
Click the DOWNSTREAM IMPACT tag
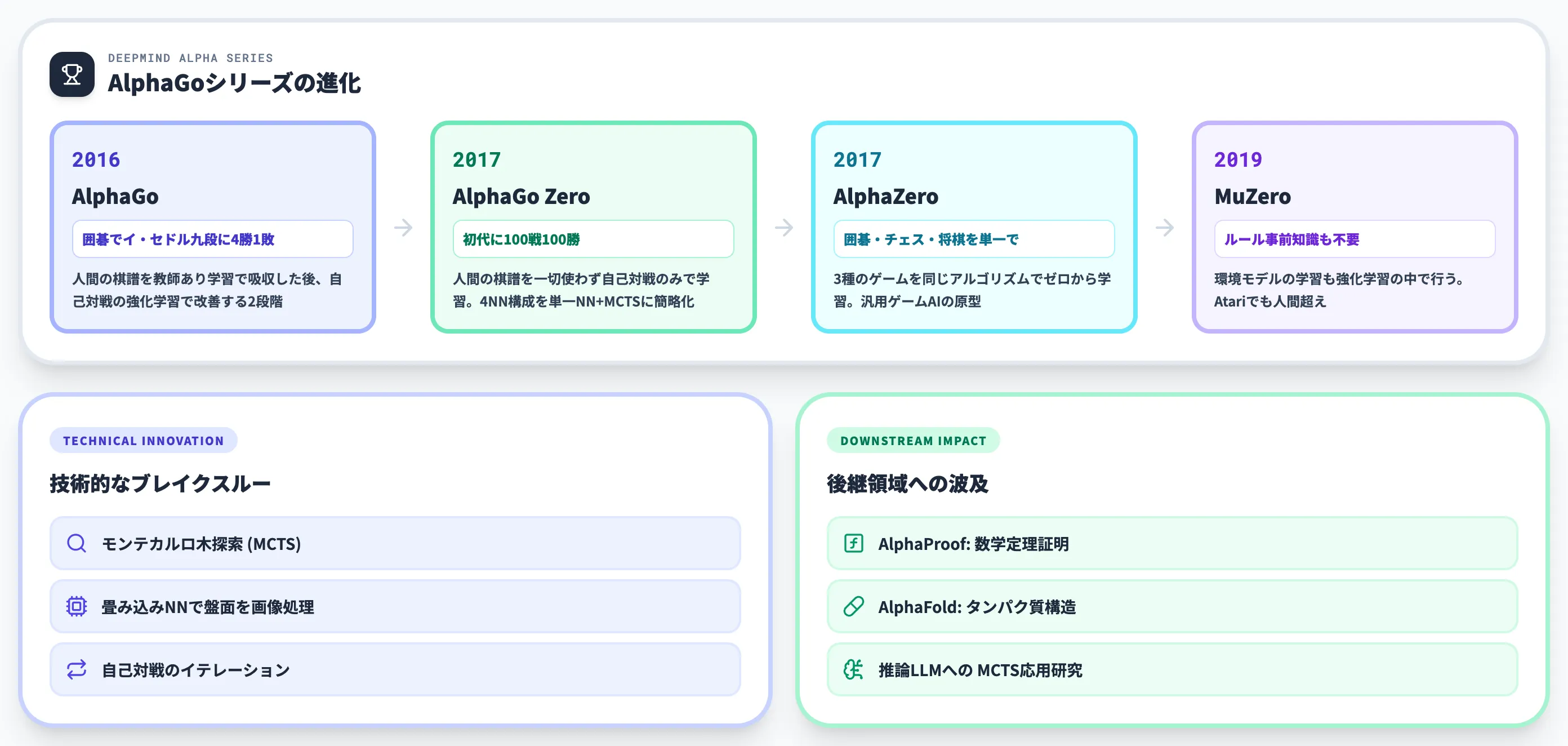(x=913, y=440)
